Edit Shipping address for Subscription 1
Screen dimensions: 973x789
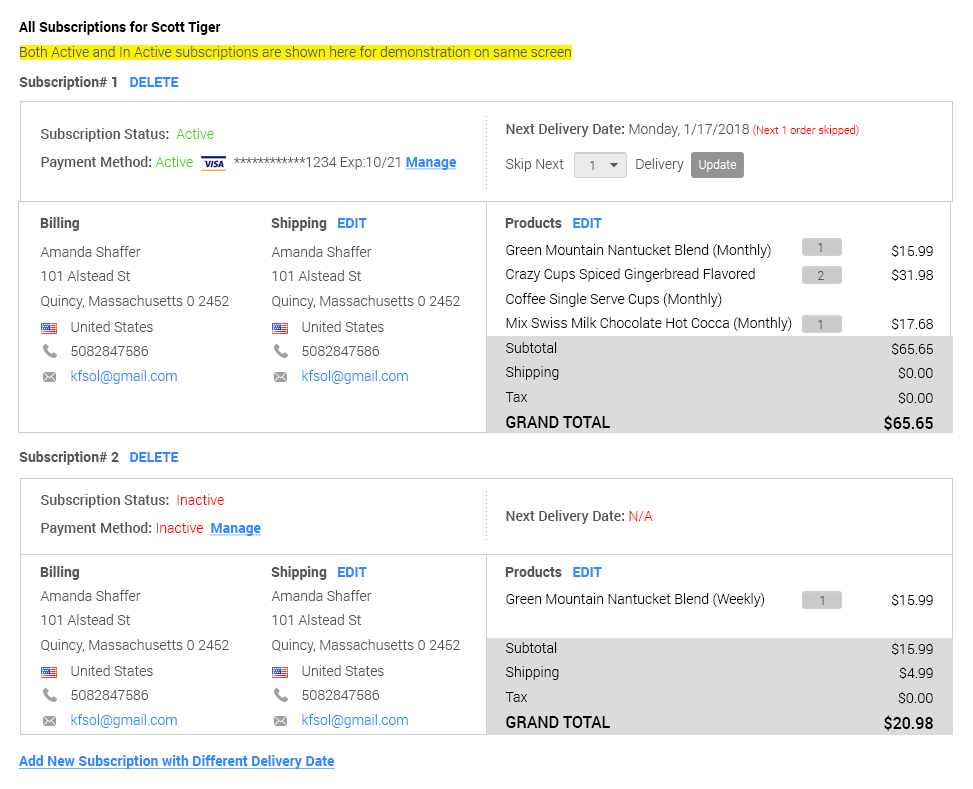352,224
